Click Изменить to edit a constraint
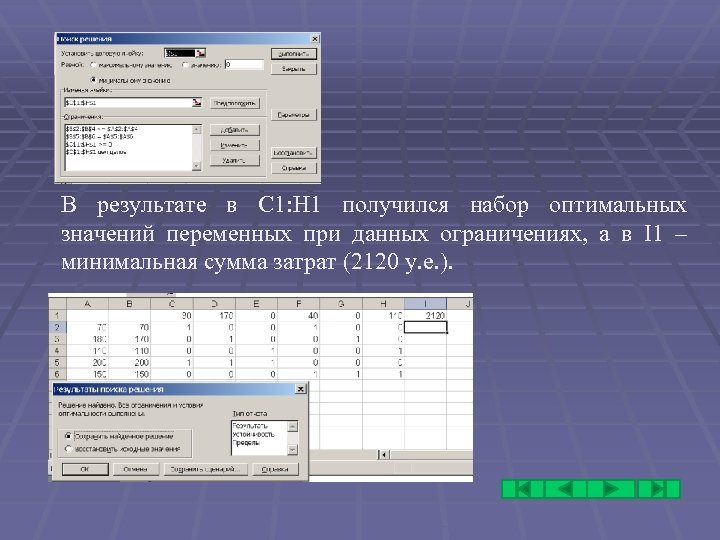This screenshot has height=540, width=720. pyautogui.click(x=235, y=145)
